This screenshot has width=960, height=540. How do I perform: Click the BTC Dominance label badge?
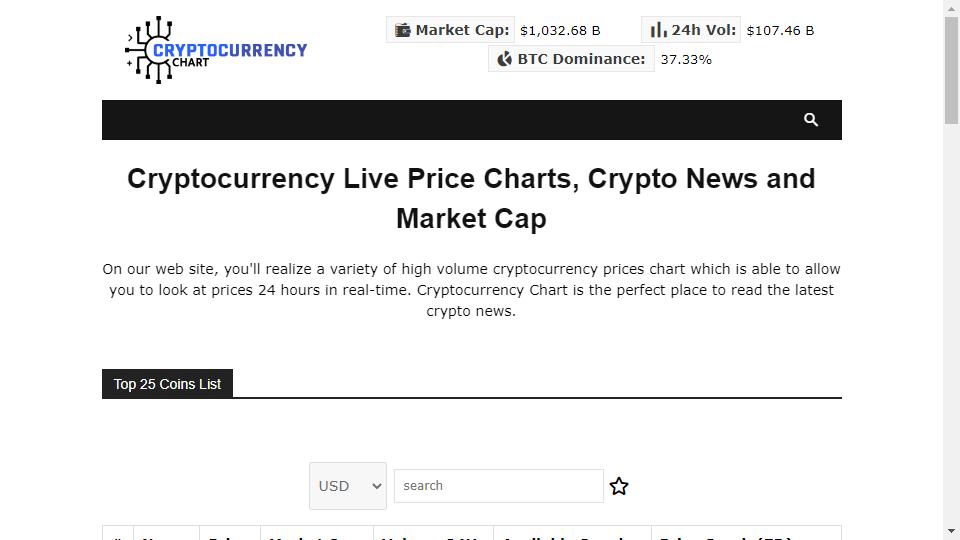[571, 59]
